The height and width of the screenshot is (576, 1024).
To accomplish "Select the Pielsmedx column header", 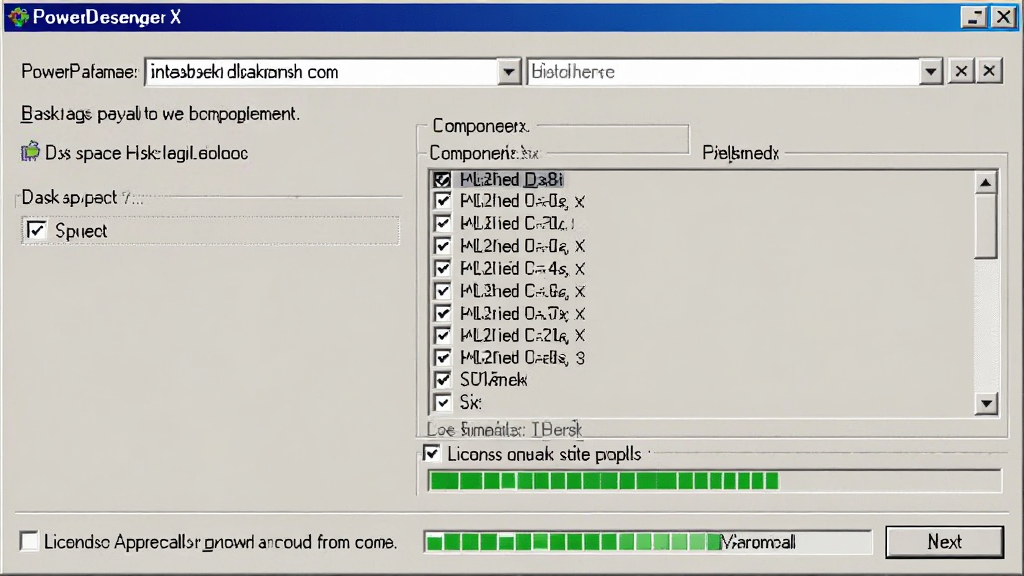I will pos(741,153).
